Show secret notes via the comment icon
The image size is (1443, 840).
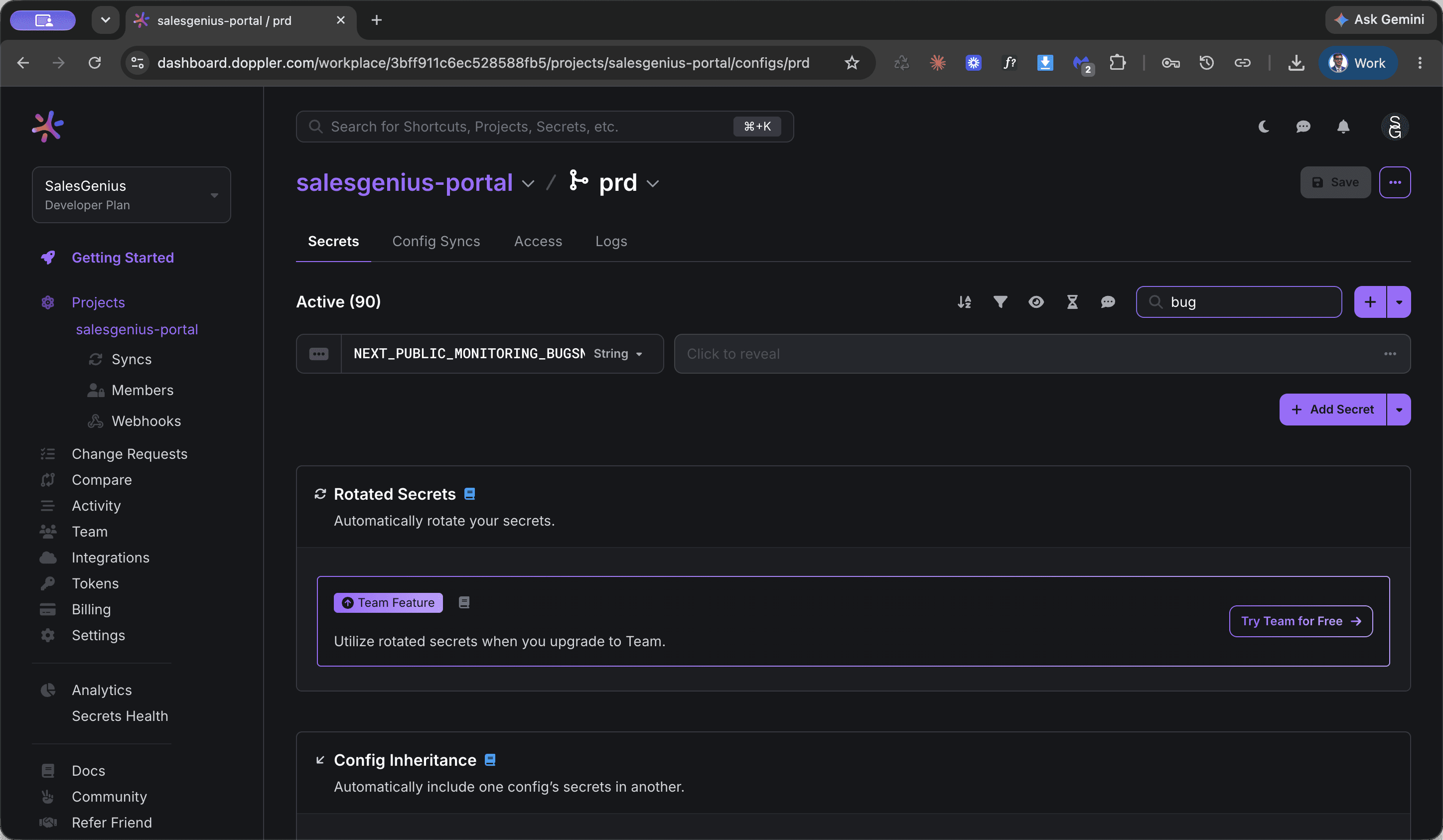1108,302
